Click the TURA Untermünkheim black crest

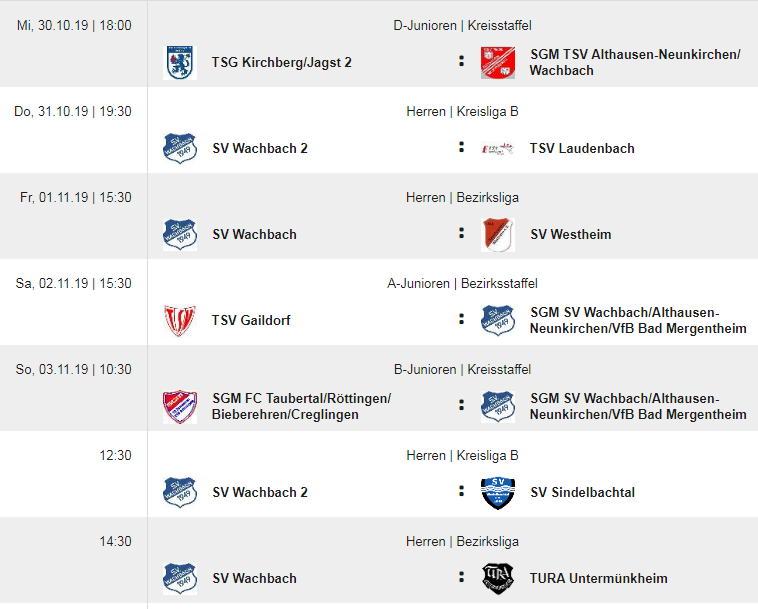[x=498, y=579]
